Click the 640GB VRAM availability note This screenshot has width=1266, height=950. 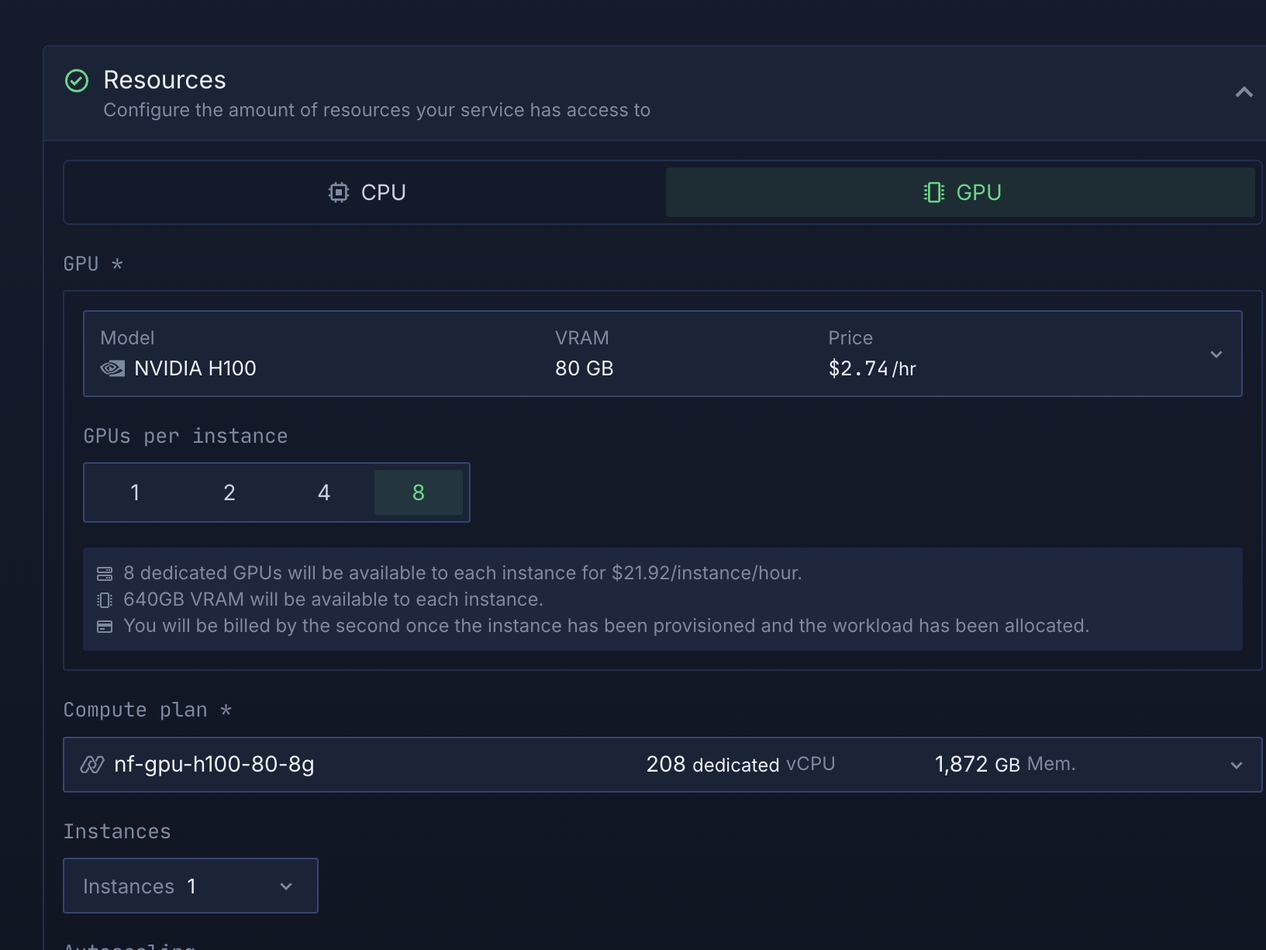(x=333, y=599)
